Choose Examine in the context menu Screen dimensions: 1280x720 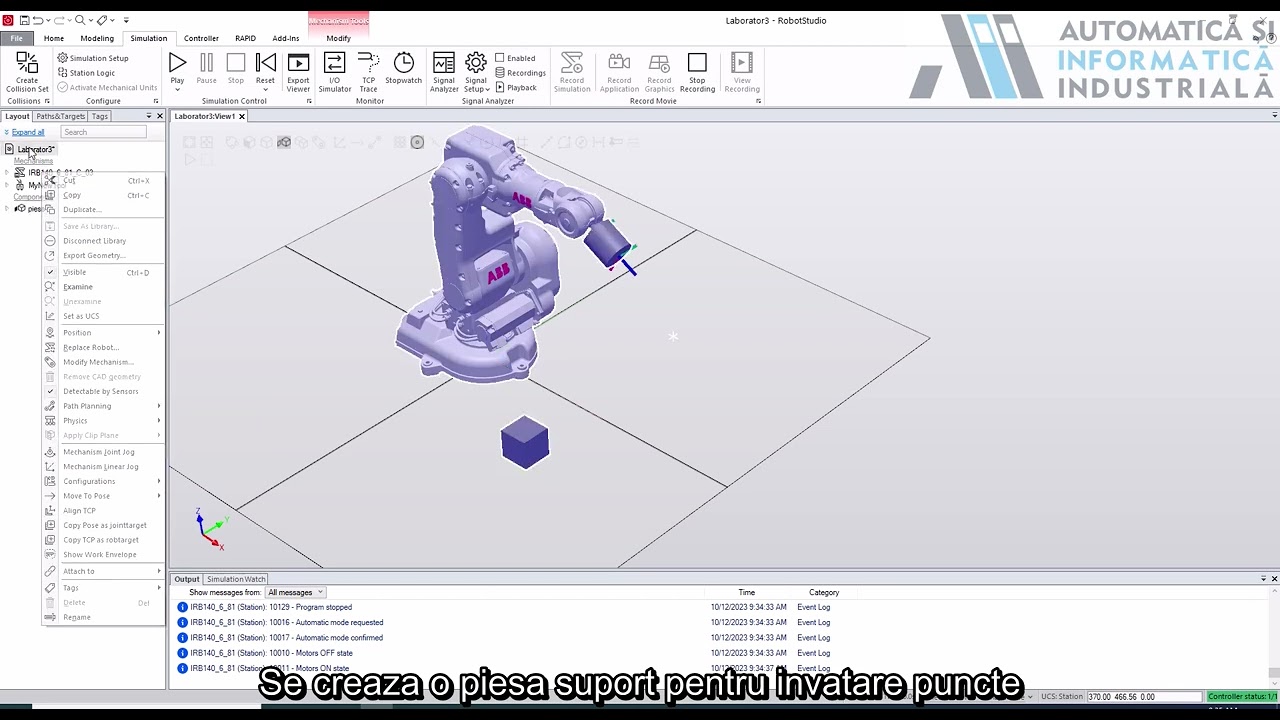pos(78,287)
